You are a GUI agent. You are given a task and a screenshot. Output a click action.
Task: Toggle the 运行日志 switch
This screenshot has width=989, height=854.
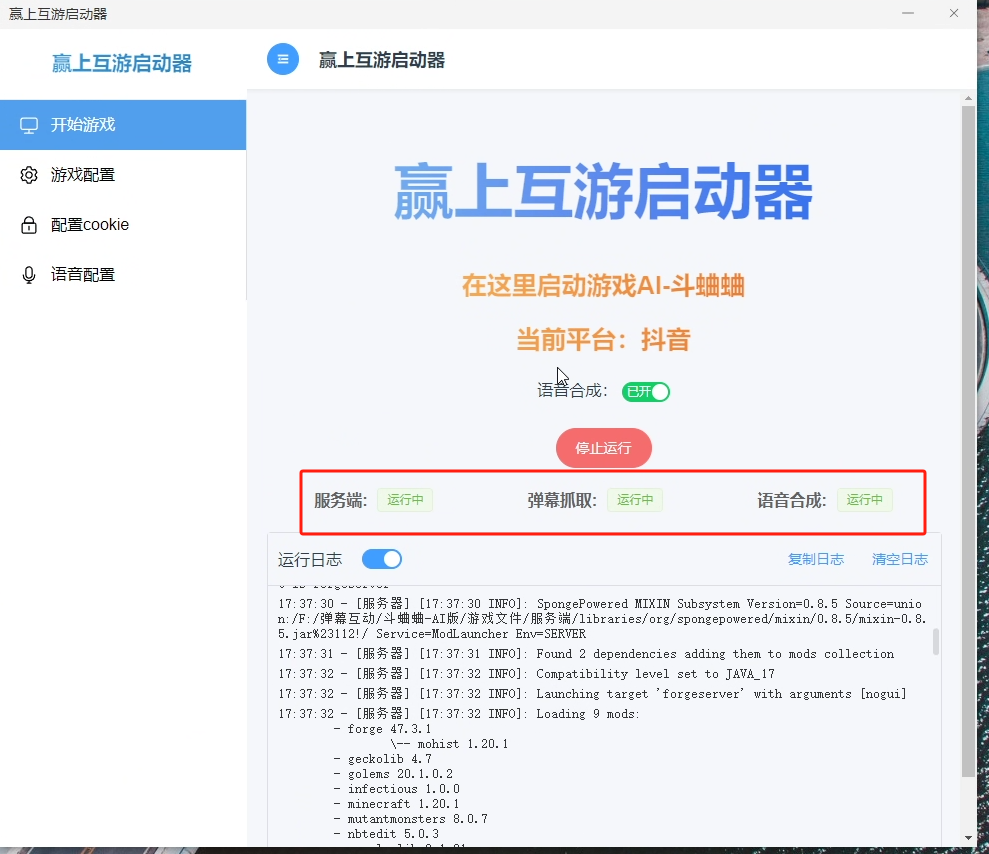(382, 559)
